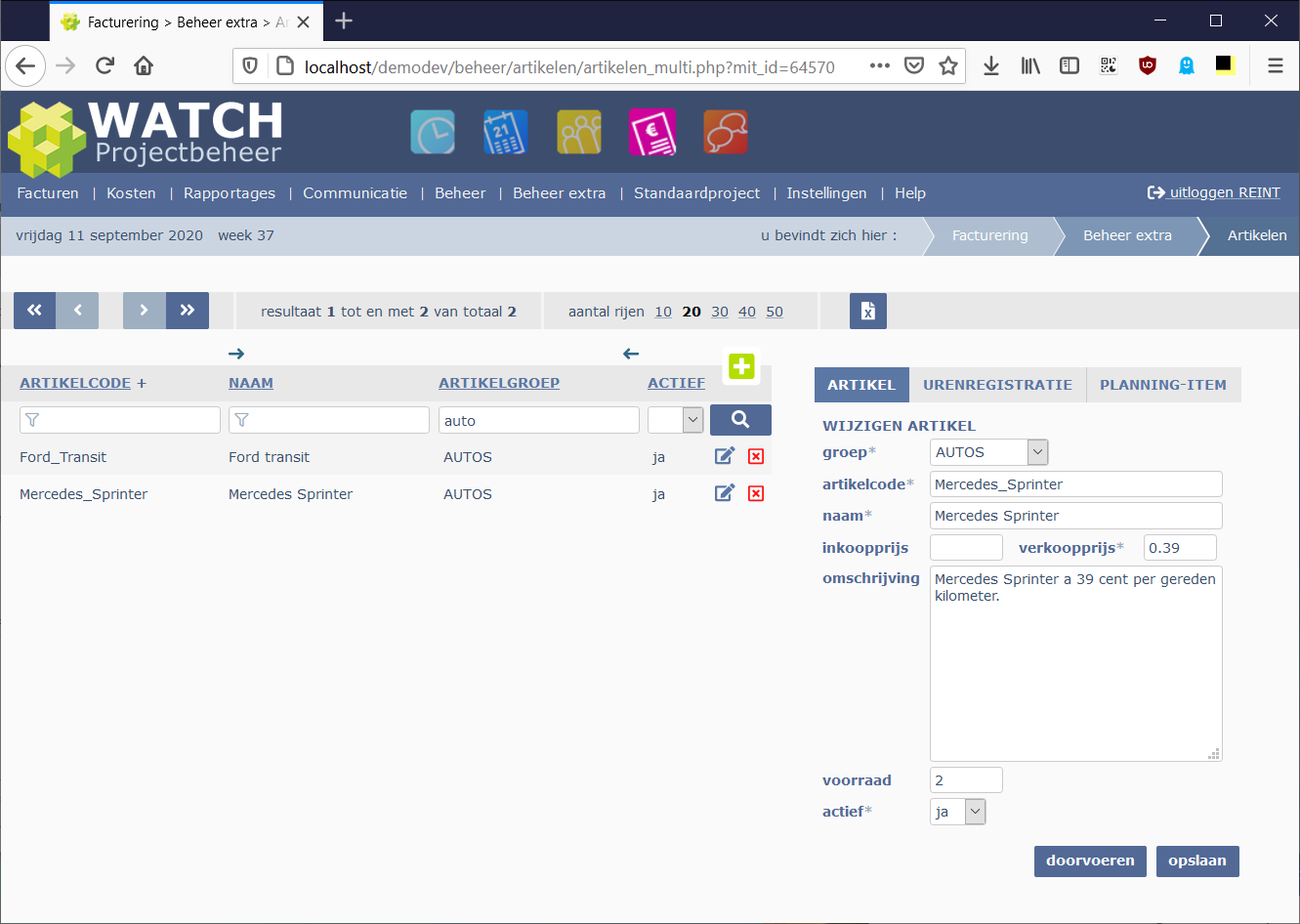Click the left arrow above ACTIEF column
Screen dimensions: 1300x924
pos(631,354)
